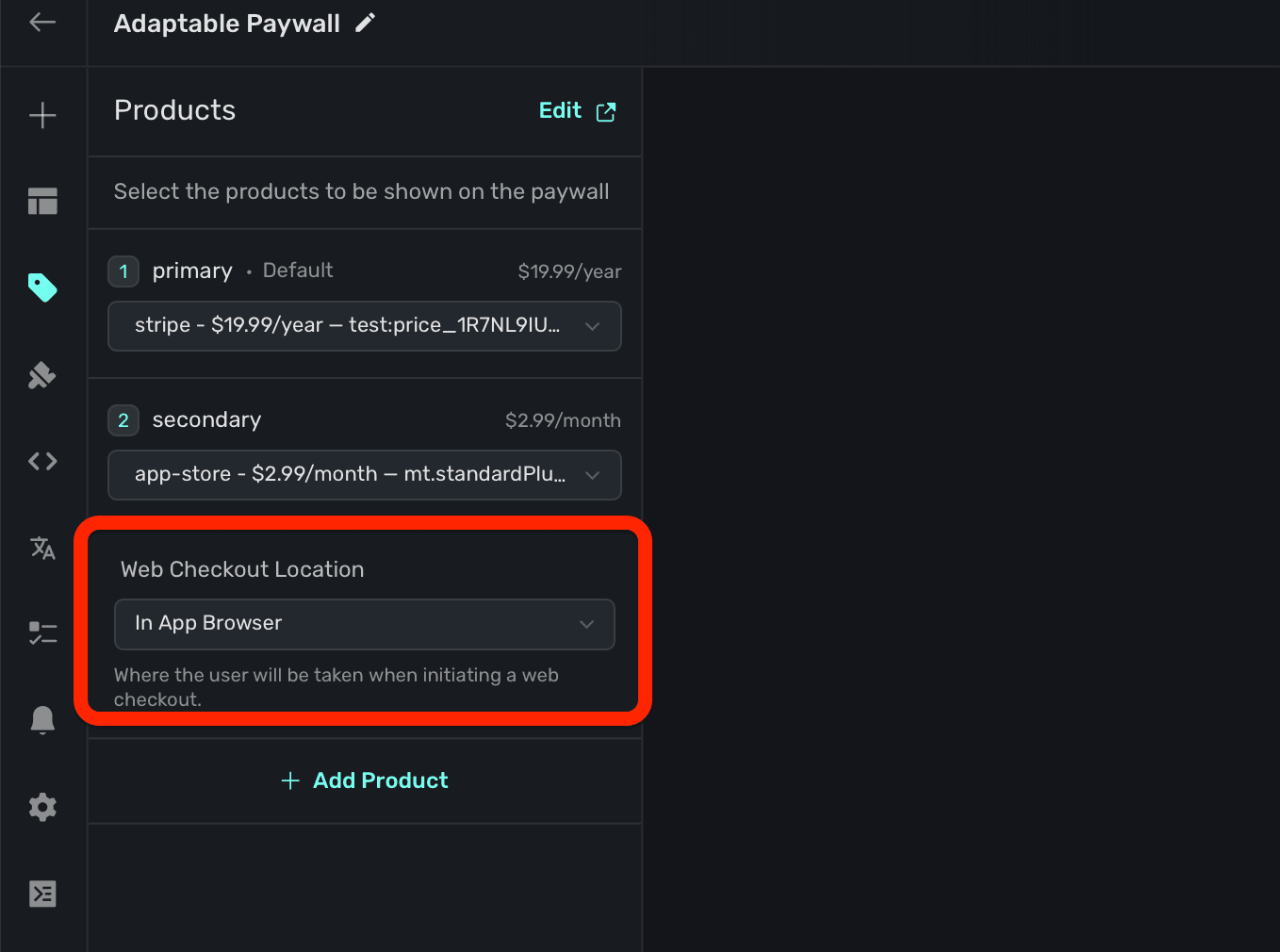
Task: Open the bottom panel icon in sidebar
Action: pos(42,894)
